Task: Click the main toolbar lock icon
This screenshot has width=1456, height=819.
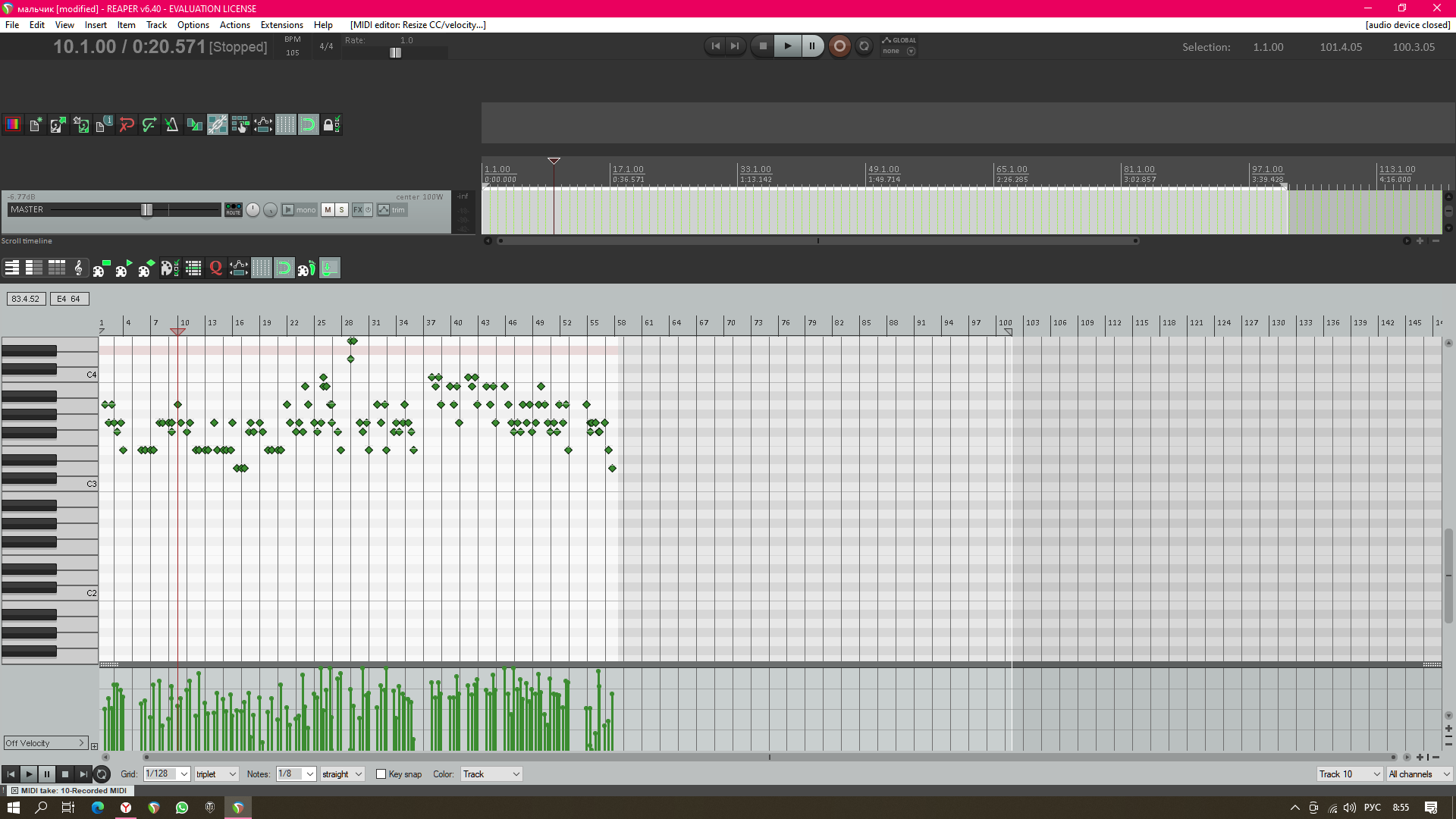Action: click(331, 125)
